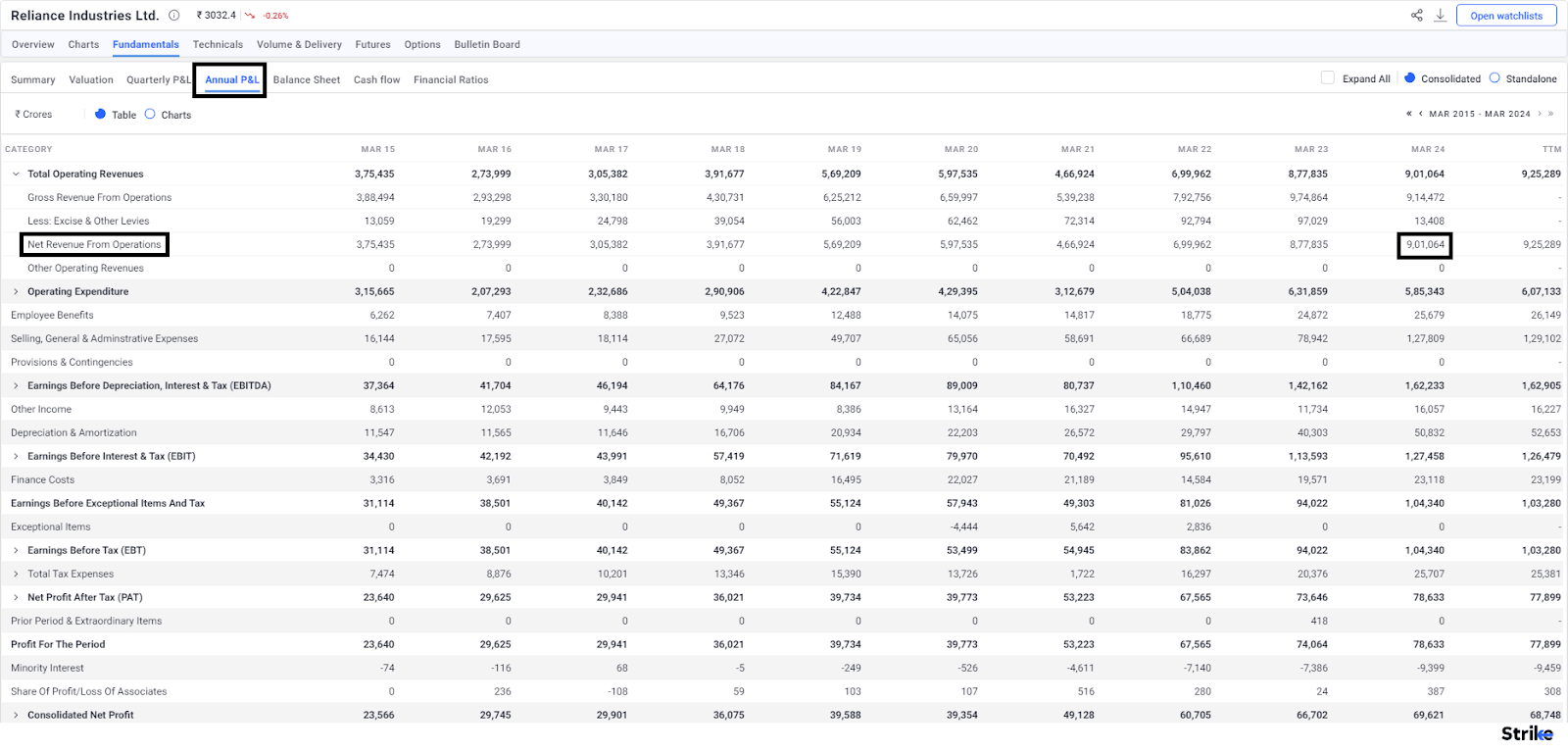Select the Table view radio button
1568x752 pixels.
pyautogui.click(x=100, y=114)
